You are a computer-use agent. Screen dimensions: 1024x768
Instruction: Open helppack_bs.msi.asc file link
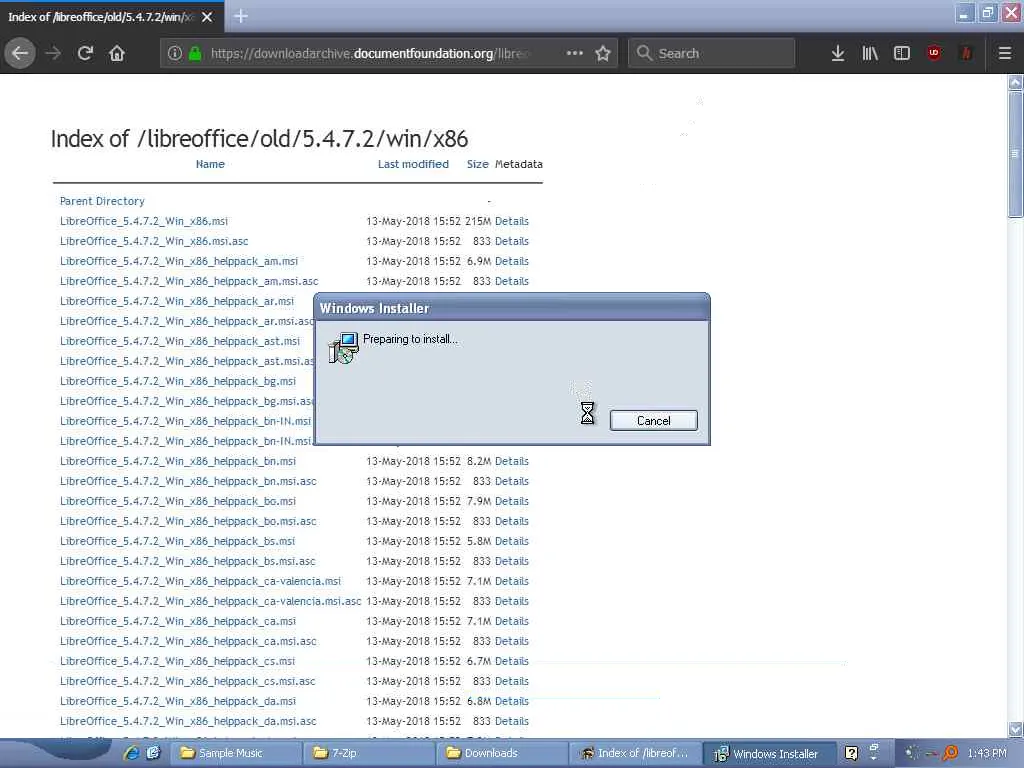click(x=187, y=561)
